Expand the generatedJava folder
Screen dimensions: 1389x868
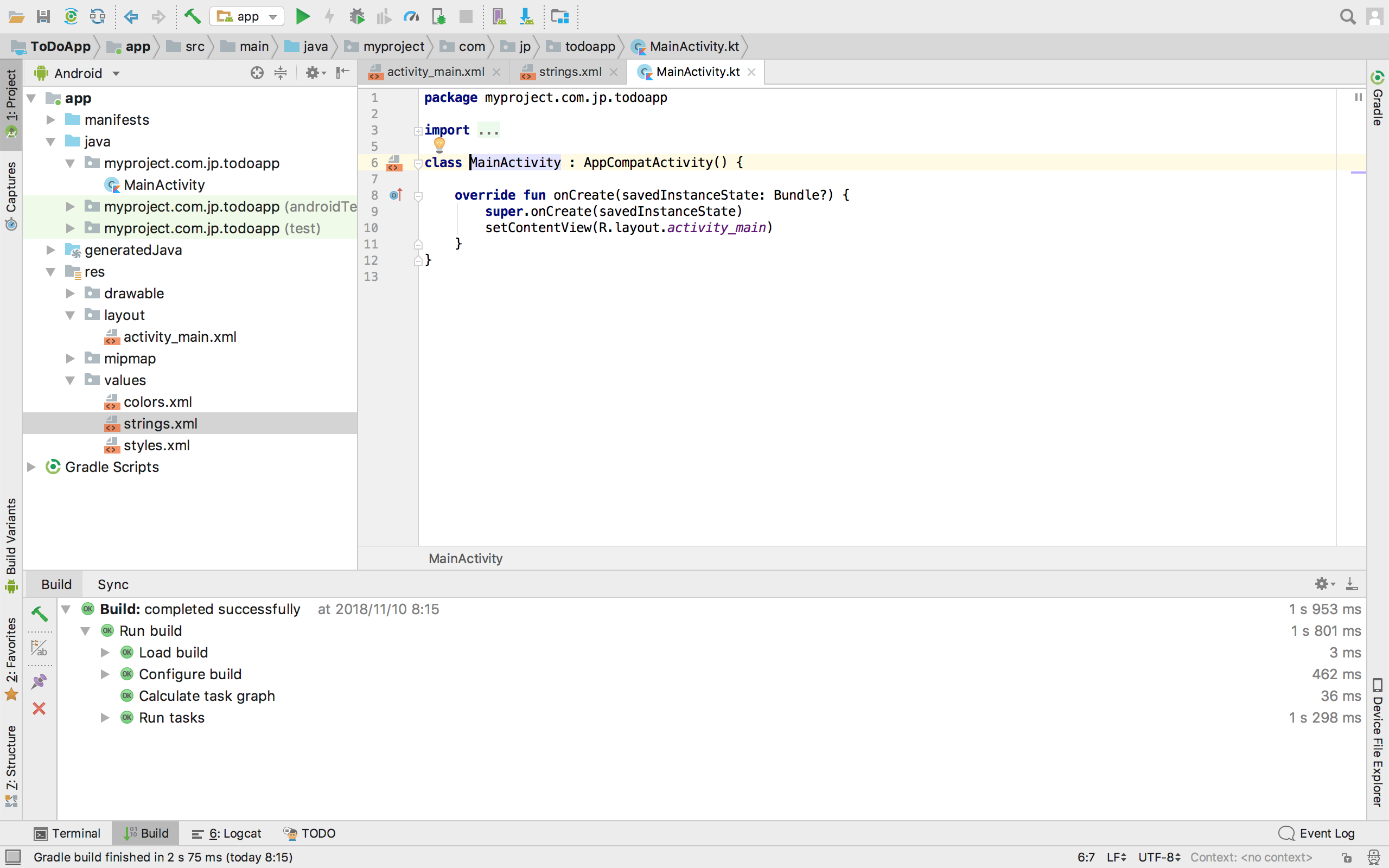(50, 250)
